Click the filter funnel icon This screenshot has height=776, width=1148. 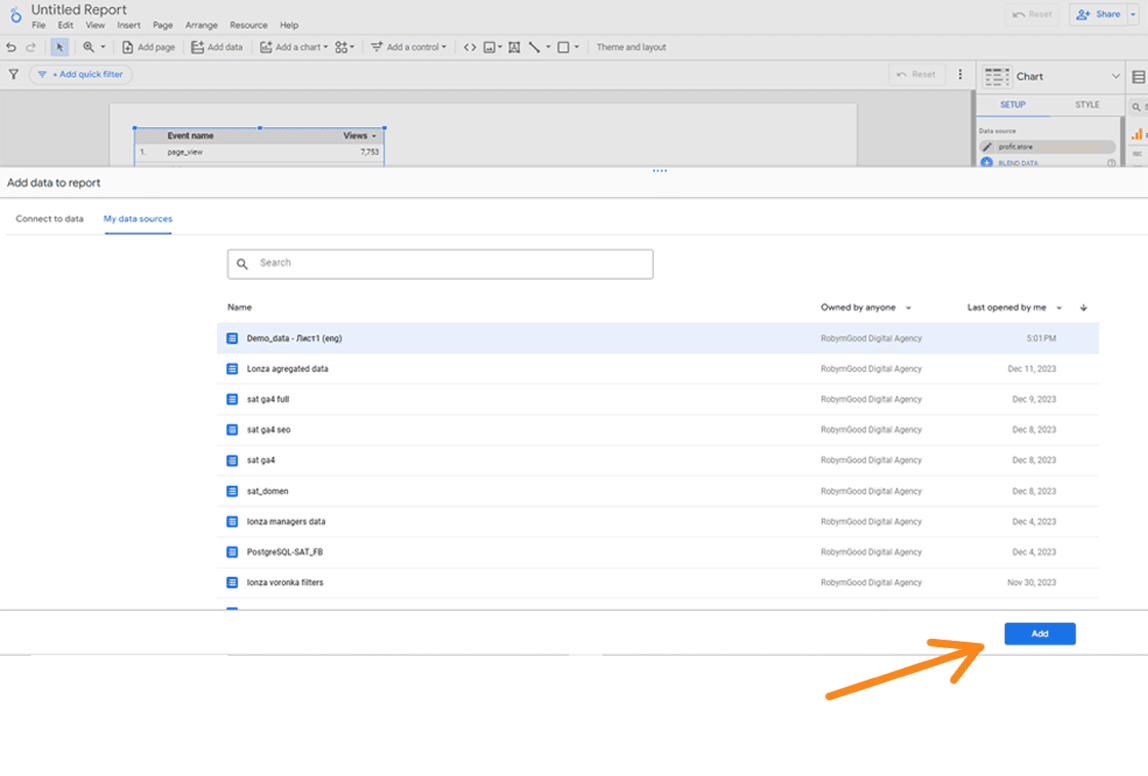coord(13,75)
